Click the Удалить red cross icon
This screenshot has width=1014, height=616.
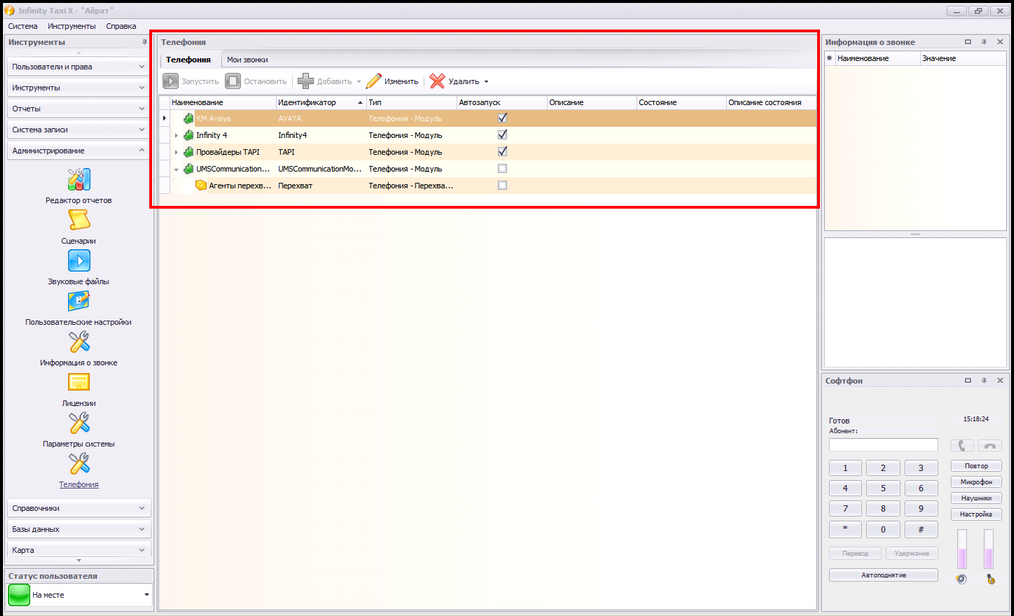[437, 81]
